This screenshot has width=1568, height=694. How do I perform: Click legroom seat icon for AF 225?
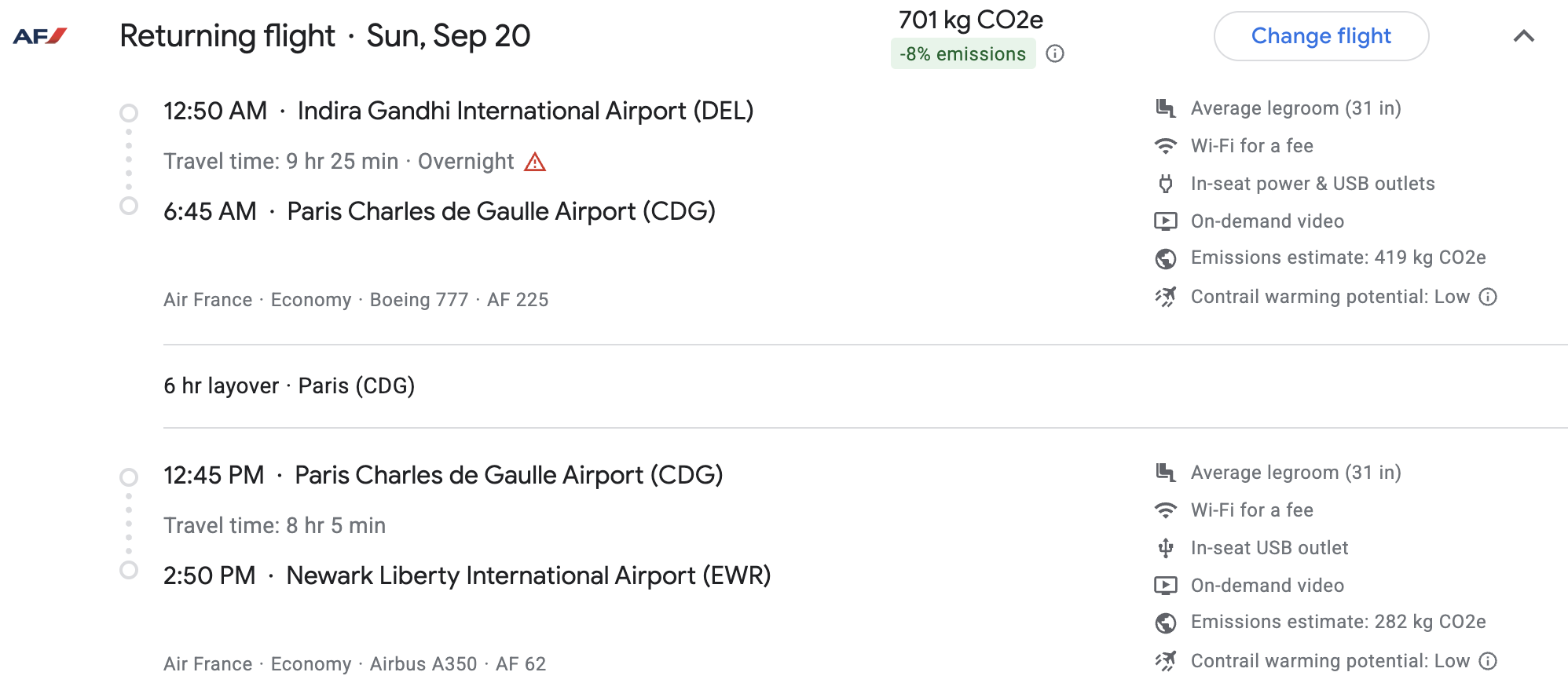[1166, 108]
